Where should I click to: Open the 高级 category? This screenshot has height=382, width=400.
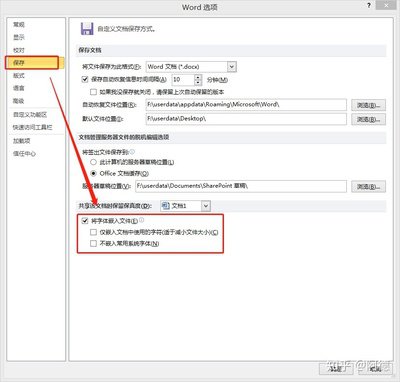[19, 101]
